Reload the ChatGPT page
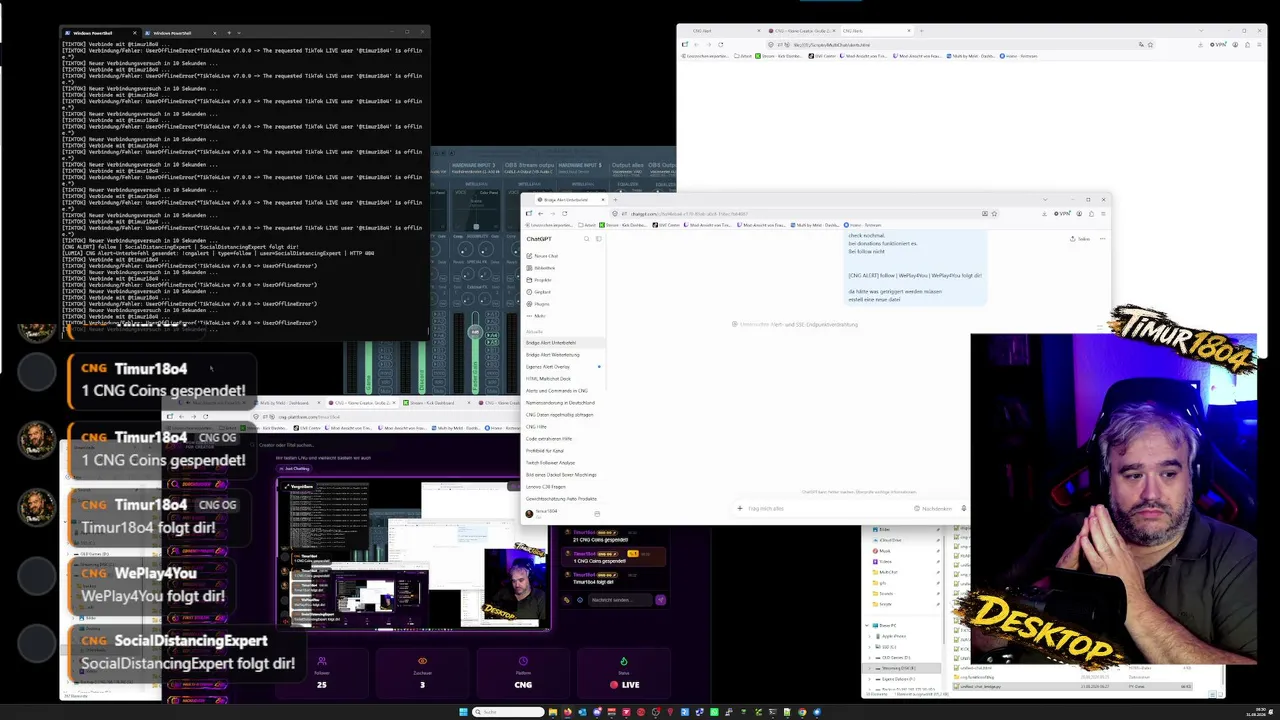The width and height of the screenshot is (1280, 720). click(x=565, y=213)
